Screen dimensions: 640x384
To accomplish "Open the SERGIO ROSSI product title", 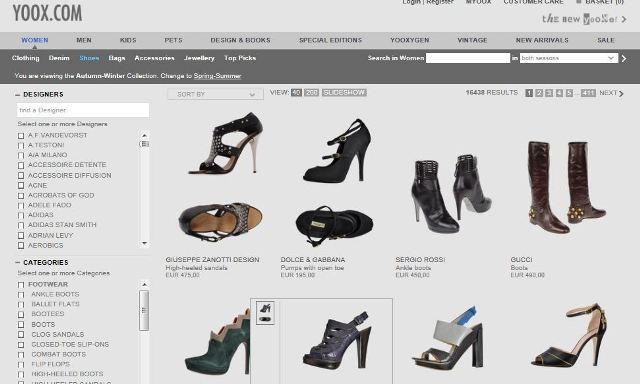I will click(x=420, y=260).
